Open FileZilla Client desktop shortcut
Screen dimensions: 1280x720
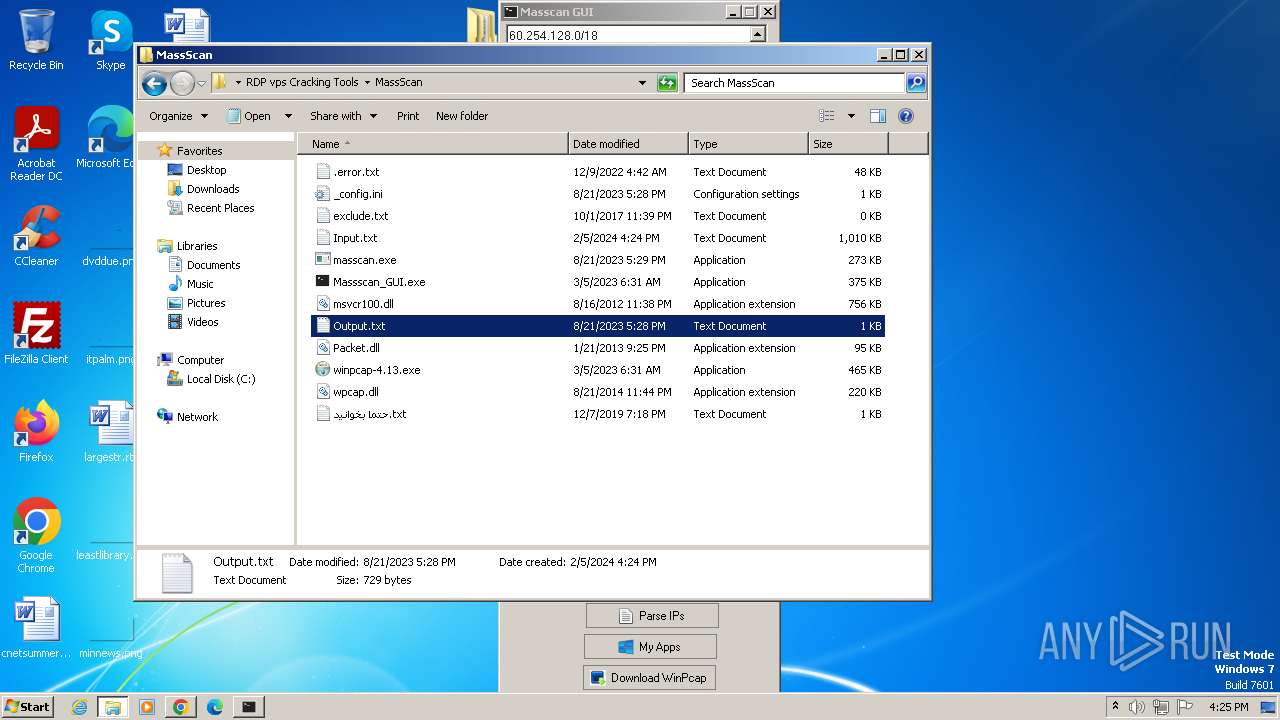(x=36, y=334)
